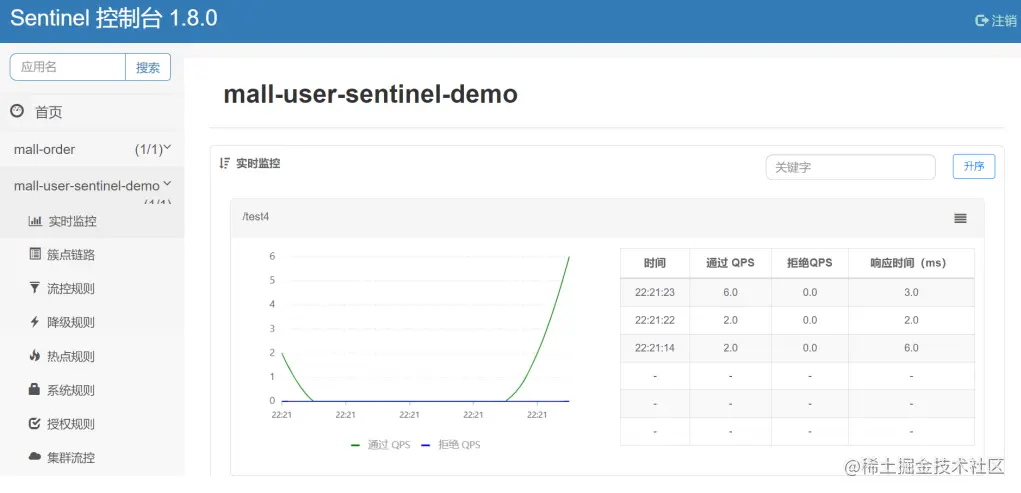Click the 热点规则 flame icon

pyautogui.click(x=35, y=356)
